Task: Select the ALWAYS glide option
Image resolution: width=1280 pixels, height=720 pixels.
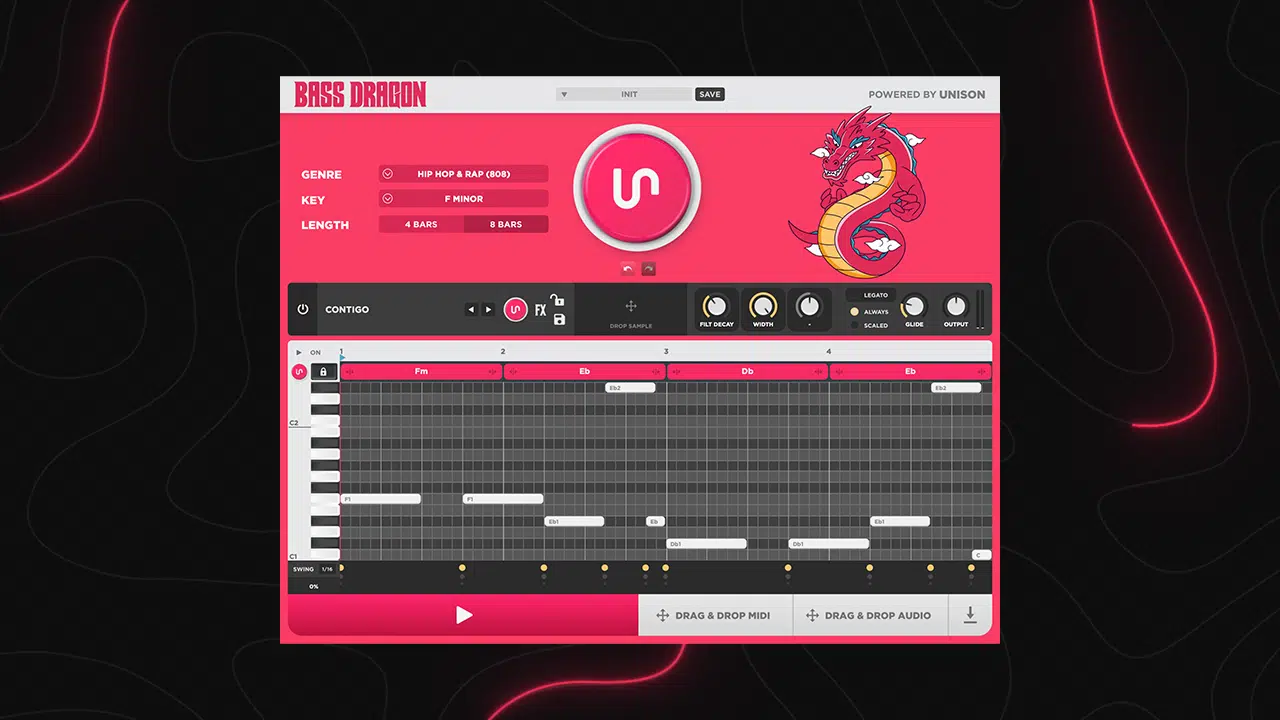Action: pyautogui.click(x=870, y=312)
